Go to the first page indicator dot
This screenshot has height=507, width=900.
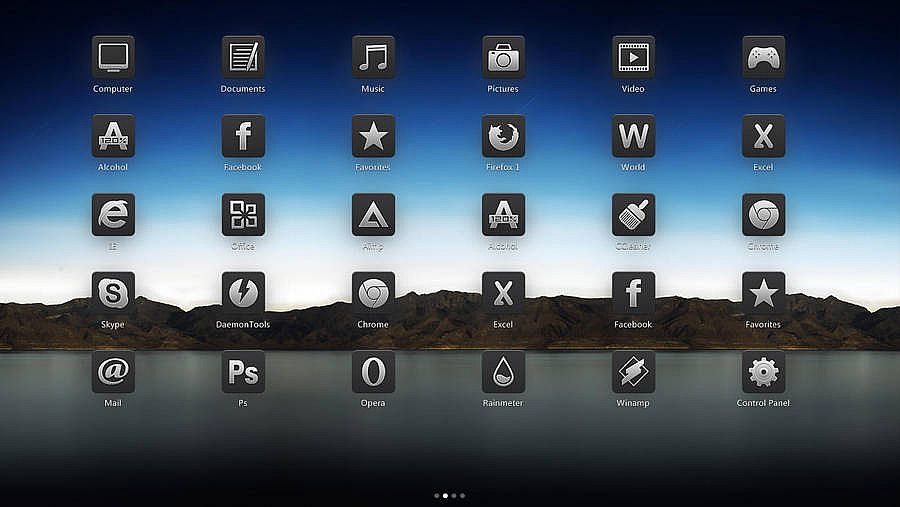coord(437,496)
